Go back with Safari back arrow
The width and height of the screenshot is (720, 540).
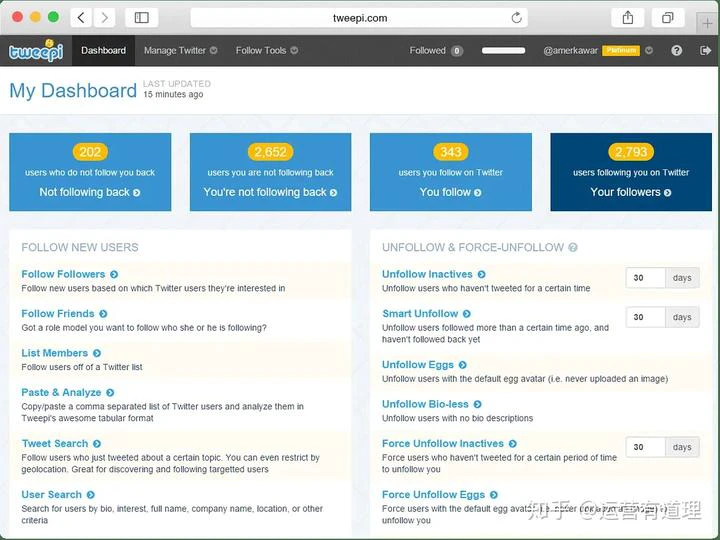tap(81, 18)
